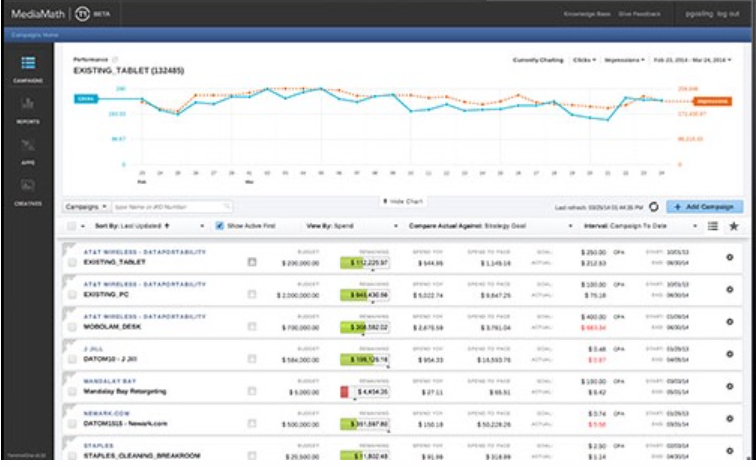The width and height of the screenshot is (756, 466).
Task: Open the gear settings for the MOBOLAM_DESK row
Action: [730, 322]
